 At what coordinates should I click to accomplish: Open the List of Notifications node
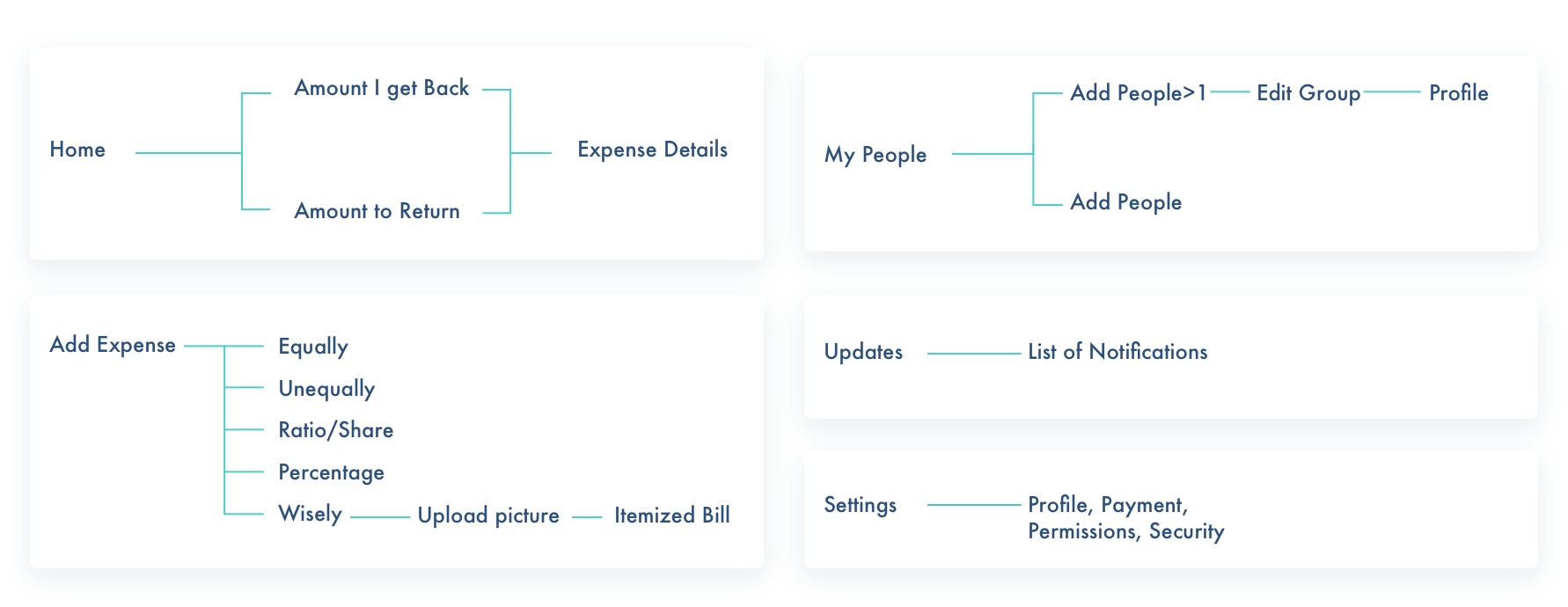(x=1117, y=352)
